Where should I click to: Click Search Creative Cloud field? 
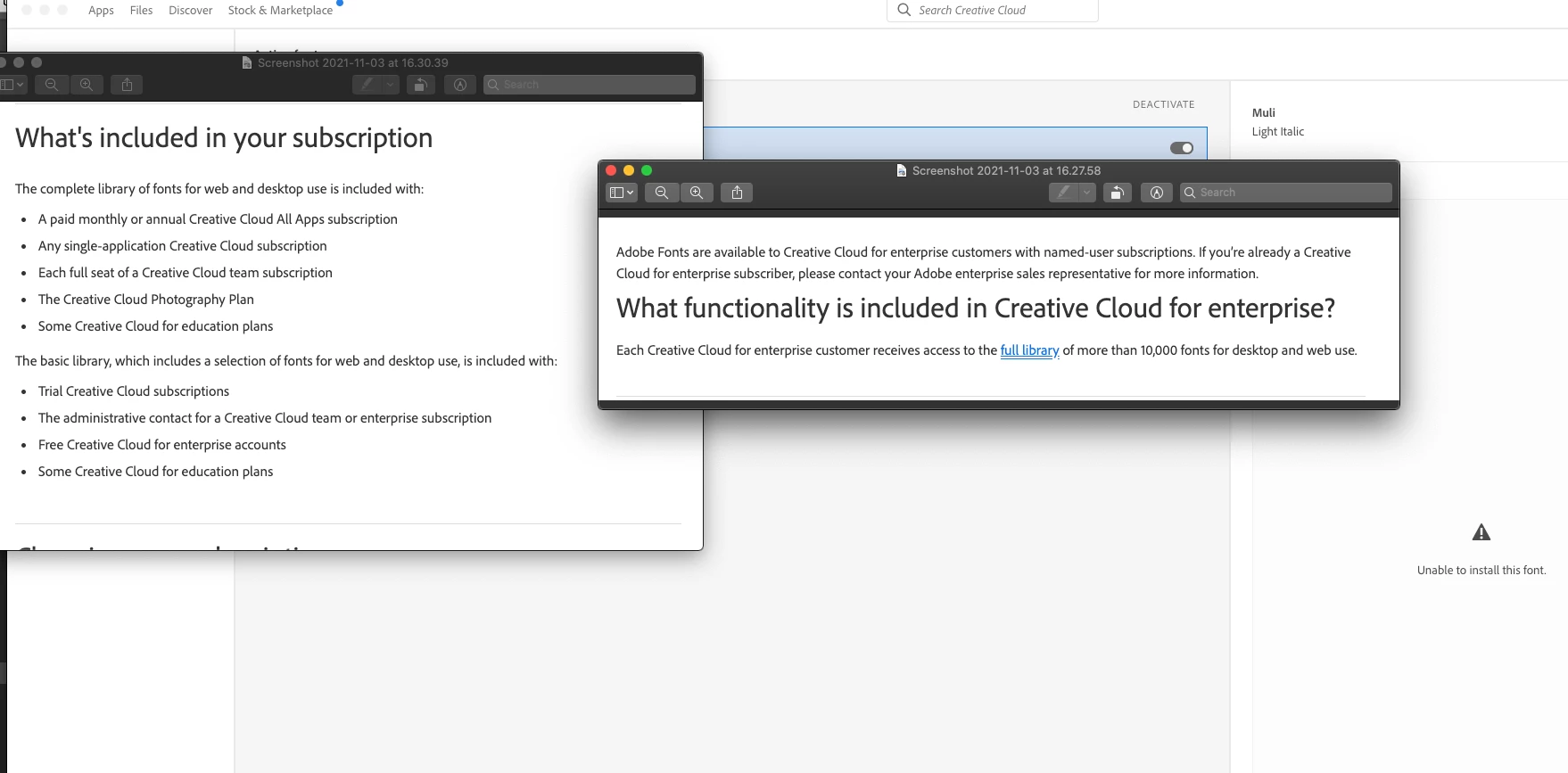(x=992, y=11)
